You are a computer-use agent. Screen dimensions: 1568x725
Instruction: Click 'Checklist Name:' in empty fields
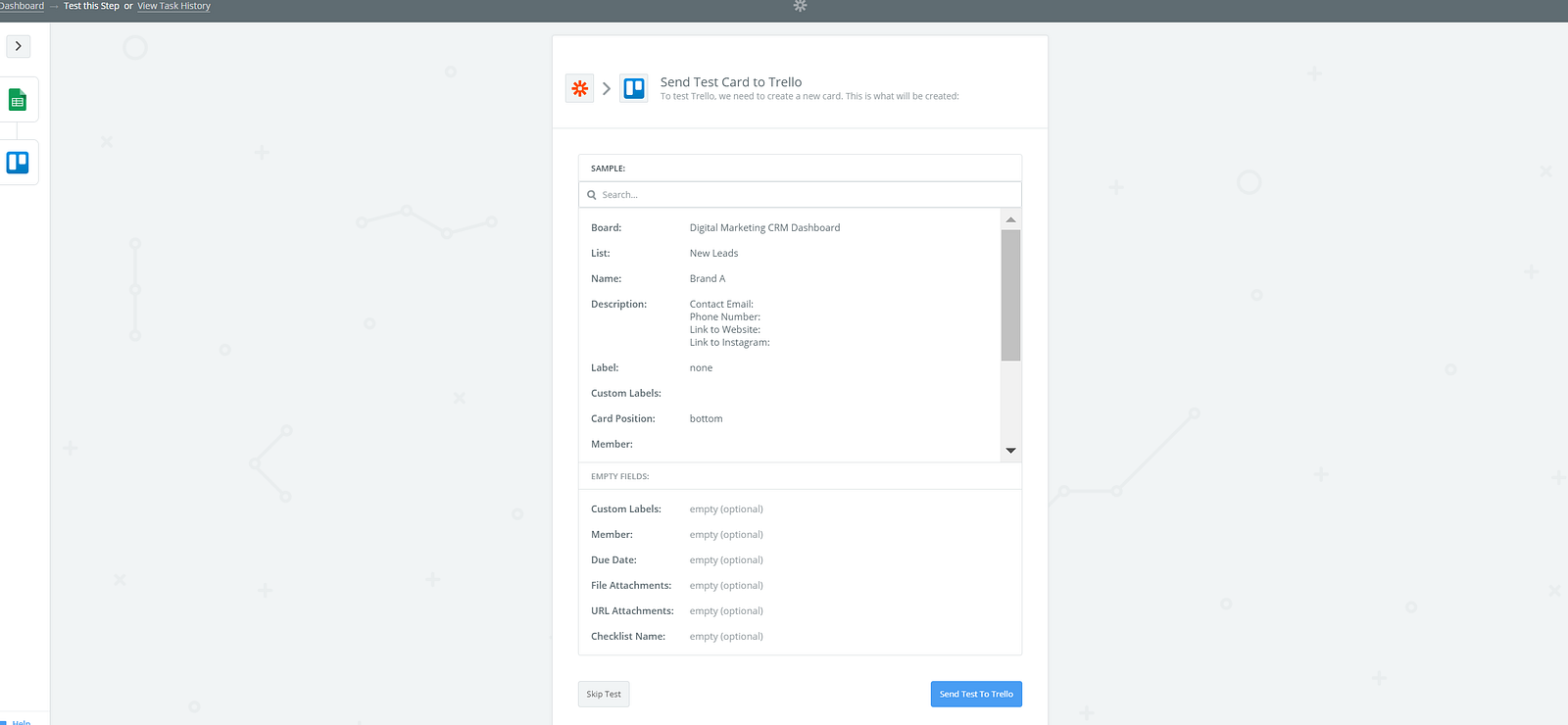[628, 636]
